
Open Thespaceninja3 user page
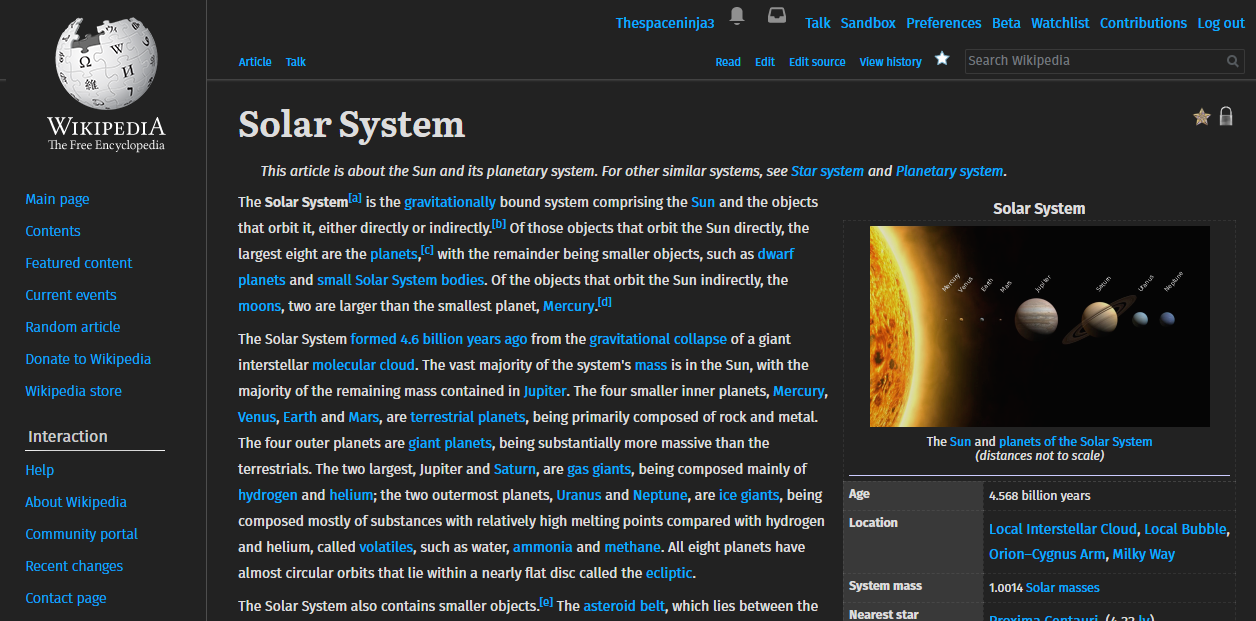665,23
